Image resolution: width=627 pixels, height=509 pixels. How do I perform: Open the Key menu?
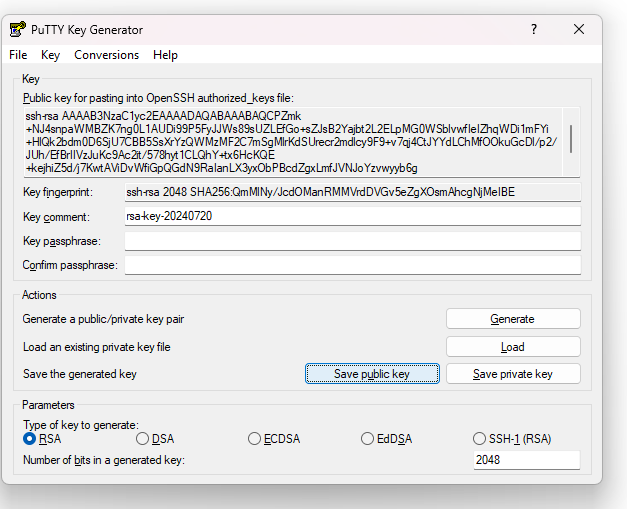(x=50, y=55)
